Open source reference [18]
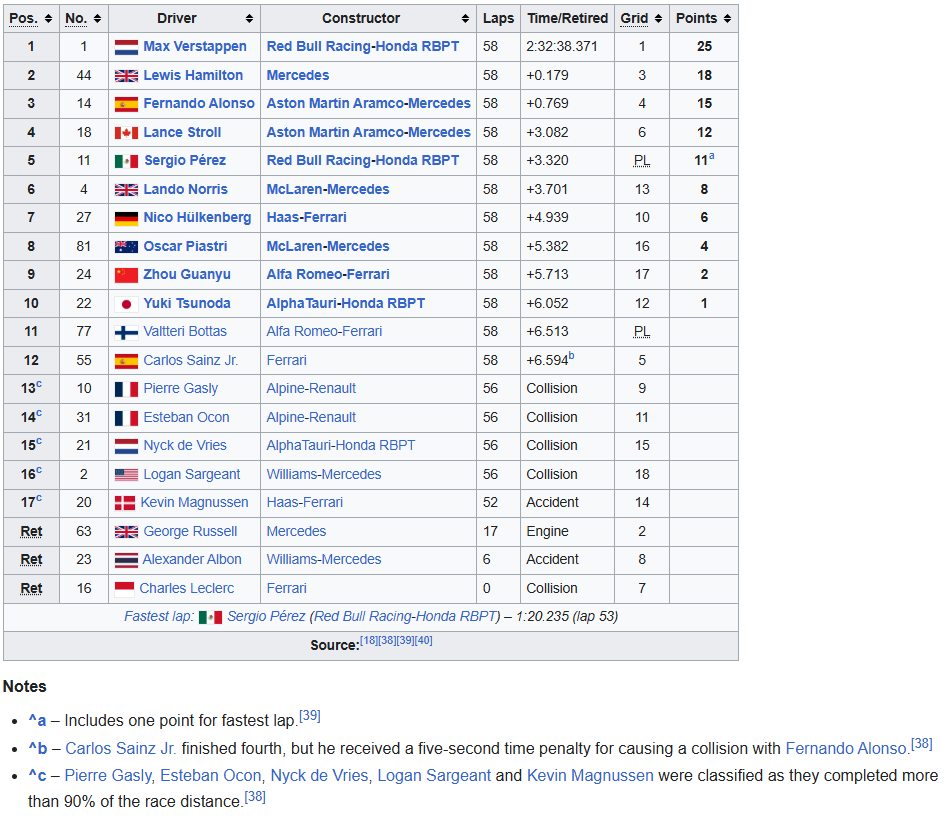This screenshot has height=827, width=946. click(x=369, y=641)
